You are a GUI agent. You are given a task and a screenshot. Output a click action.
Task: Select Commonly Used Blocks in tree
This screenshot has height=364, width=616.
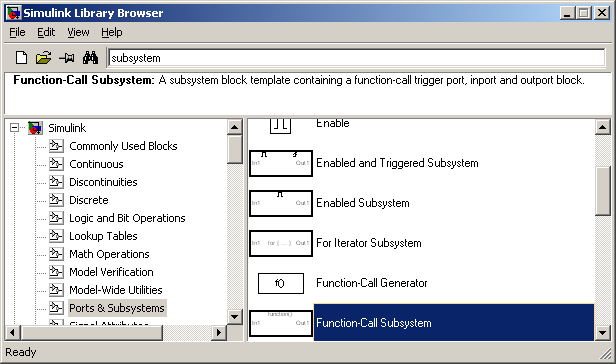click(x=123, y=146)
